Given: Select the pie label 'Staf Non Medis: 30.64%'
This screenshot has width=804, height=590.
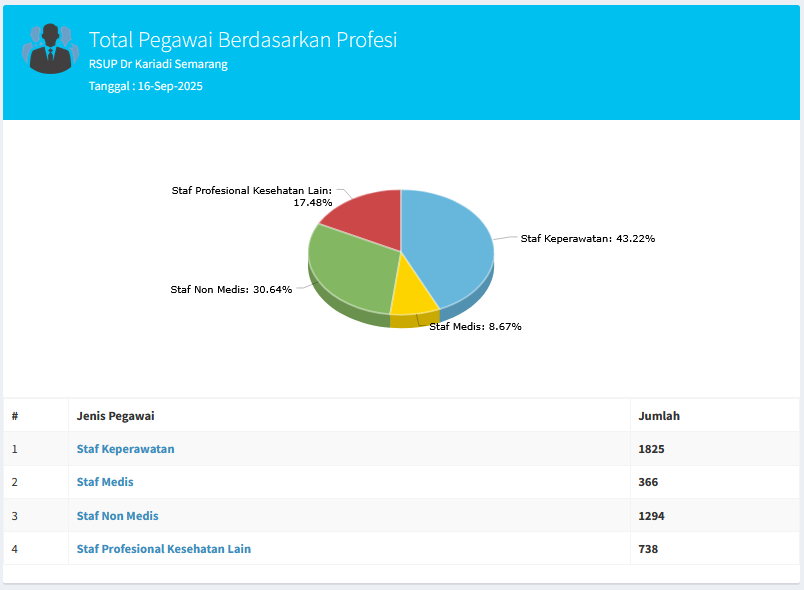Looking at the screenshot, I should click(x=231, y=290).
